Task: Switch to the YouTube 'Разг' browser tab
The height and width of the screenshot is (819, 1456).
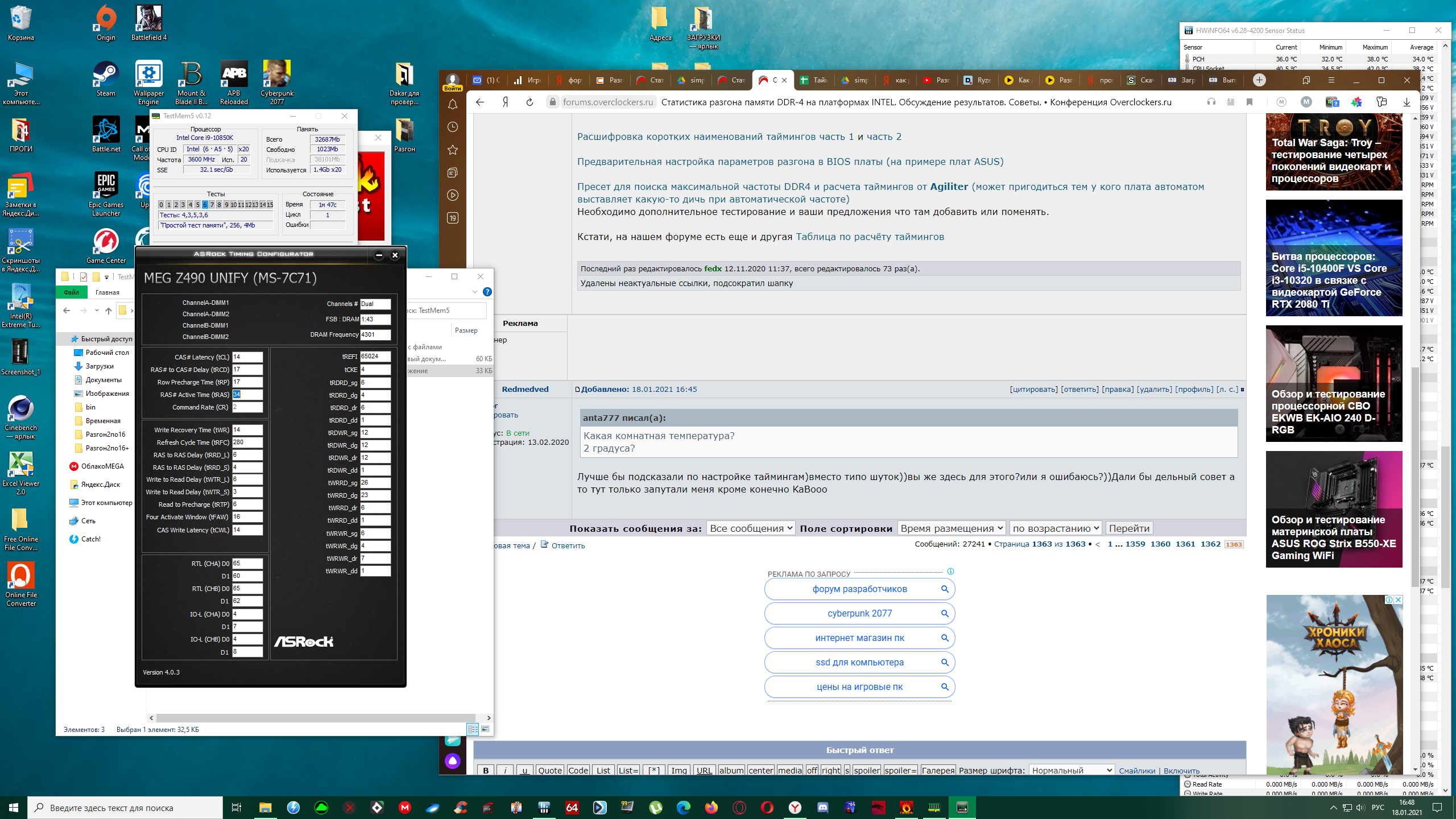Action: click(x=936, y=80)
